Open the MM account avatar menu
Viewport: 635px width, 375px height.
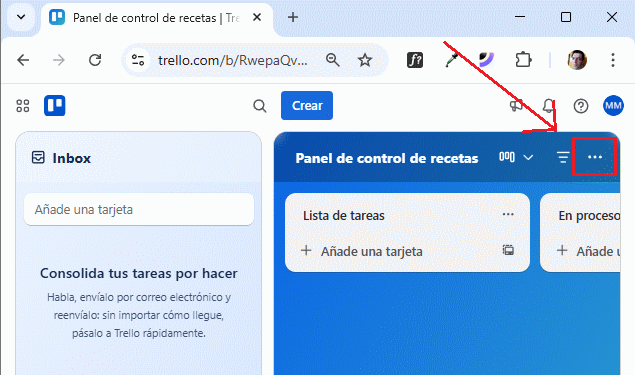613,106
